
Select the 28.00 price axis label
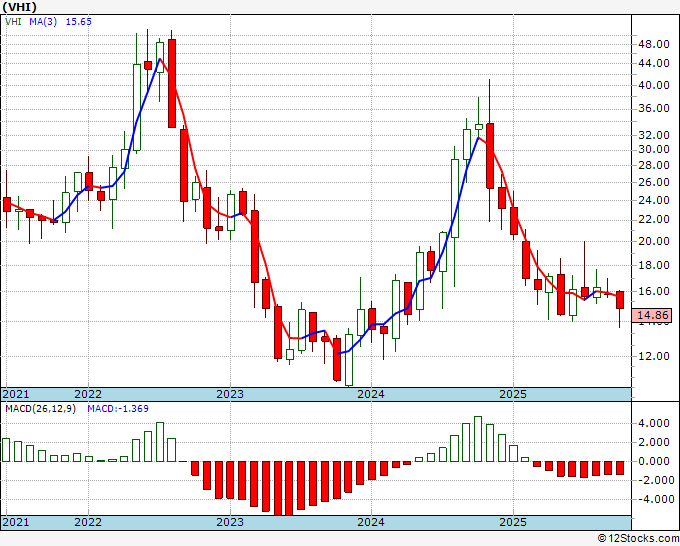(x=654, y=165)
